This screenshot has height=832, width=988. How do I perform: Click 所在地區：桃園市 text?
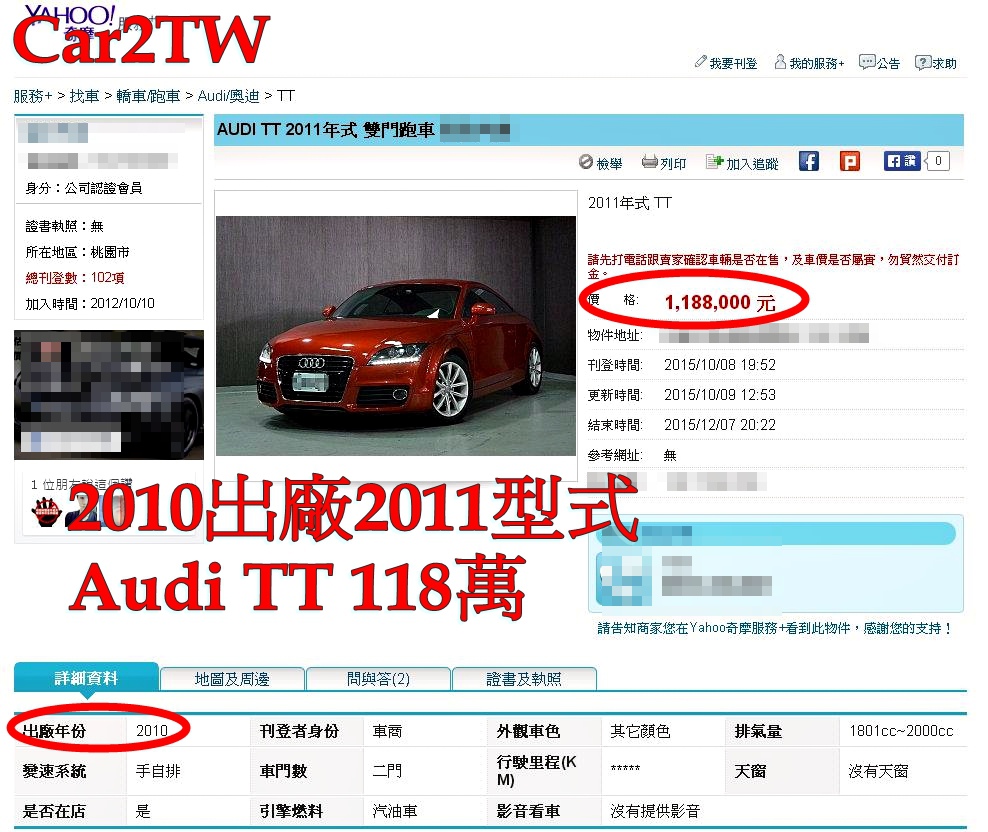coord(77,252)
